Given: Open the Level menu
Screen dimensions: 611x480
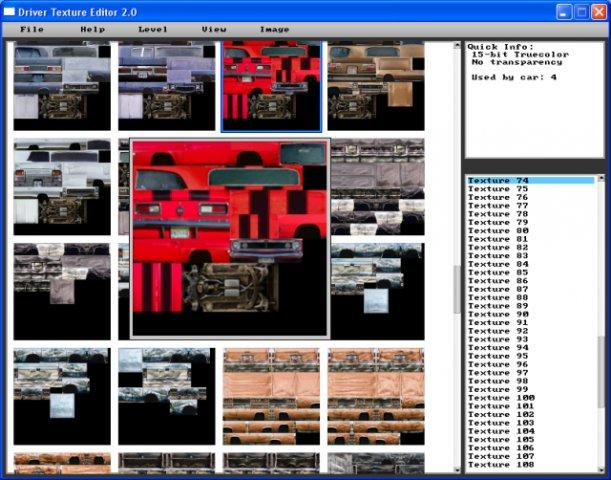Looking at the screenshot, I should click(x=153, y=29).
